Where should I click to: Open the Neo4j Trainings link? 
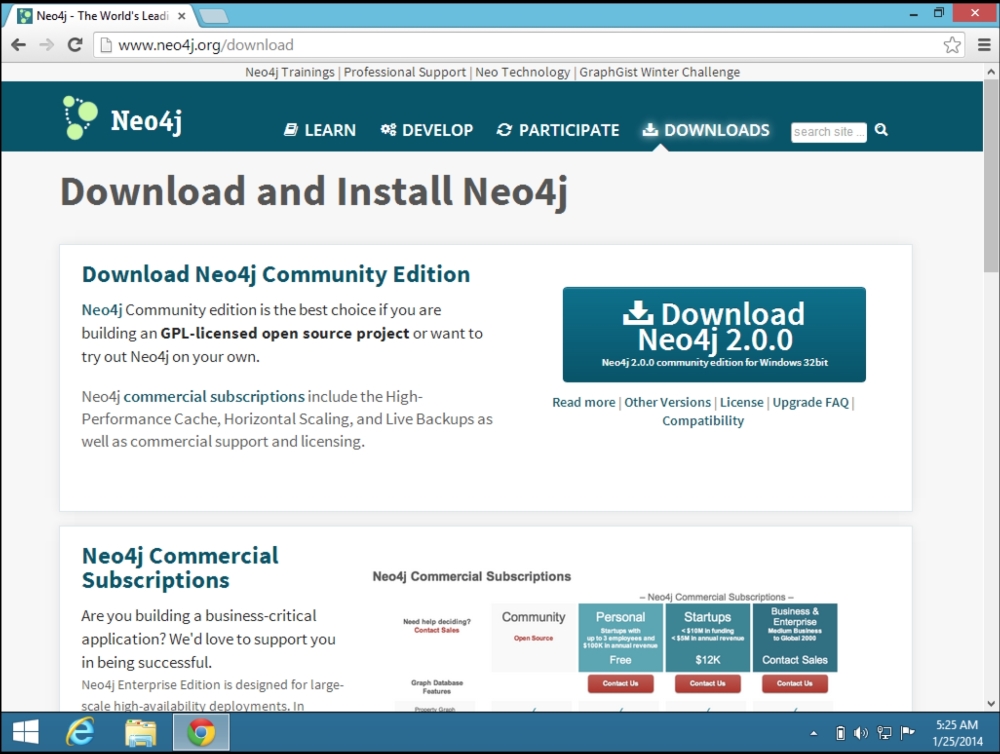(x=290, y=72)
